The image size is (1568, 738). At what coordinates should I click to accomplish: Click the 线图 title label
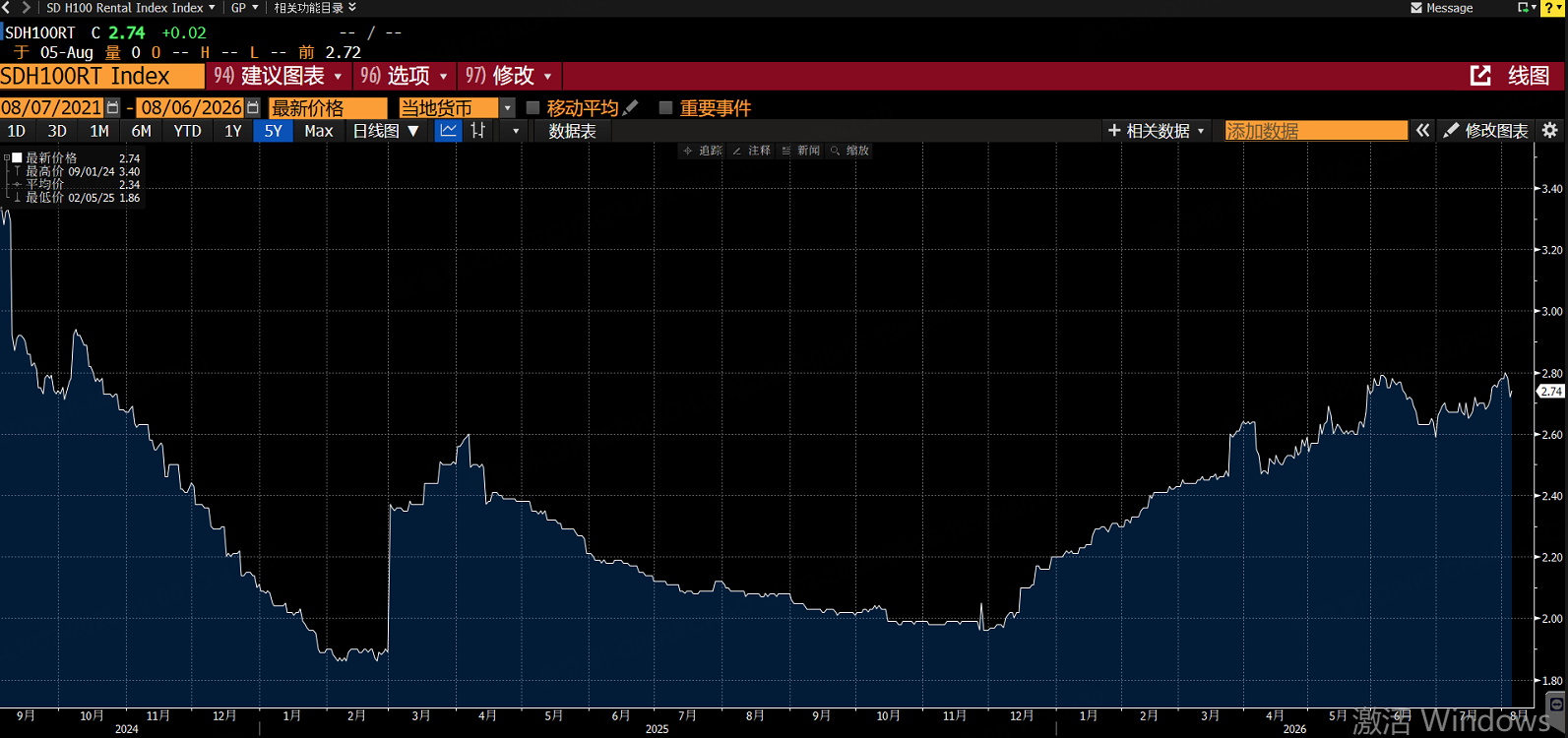pyautogui.click(x=1529, y=76)
